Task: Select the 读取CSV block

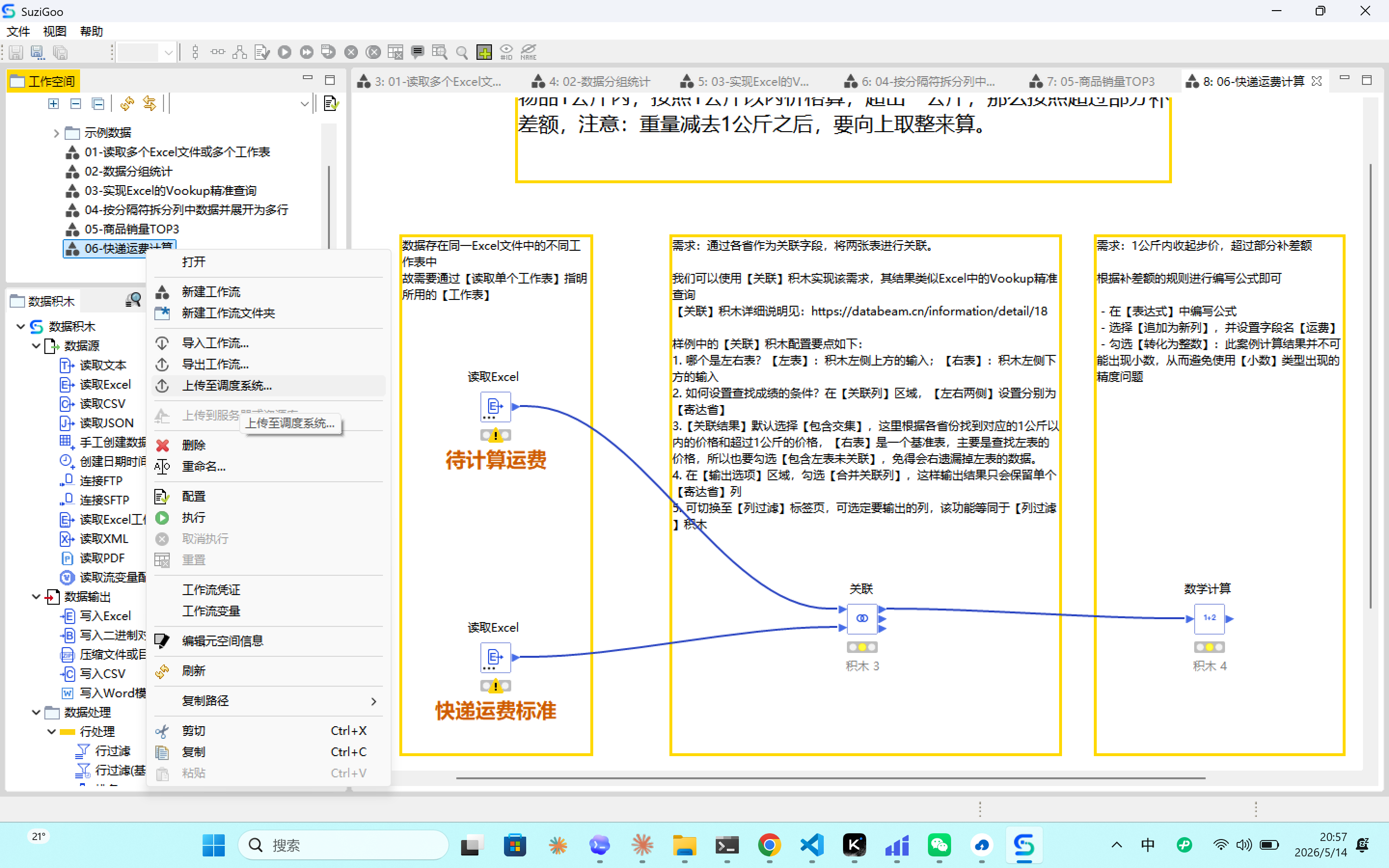Action: click(x=93, y=404)
